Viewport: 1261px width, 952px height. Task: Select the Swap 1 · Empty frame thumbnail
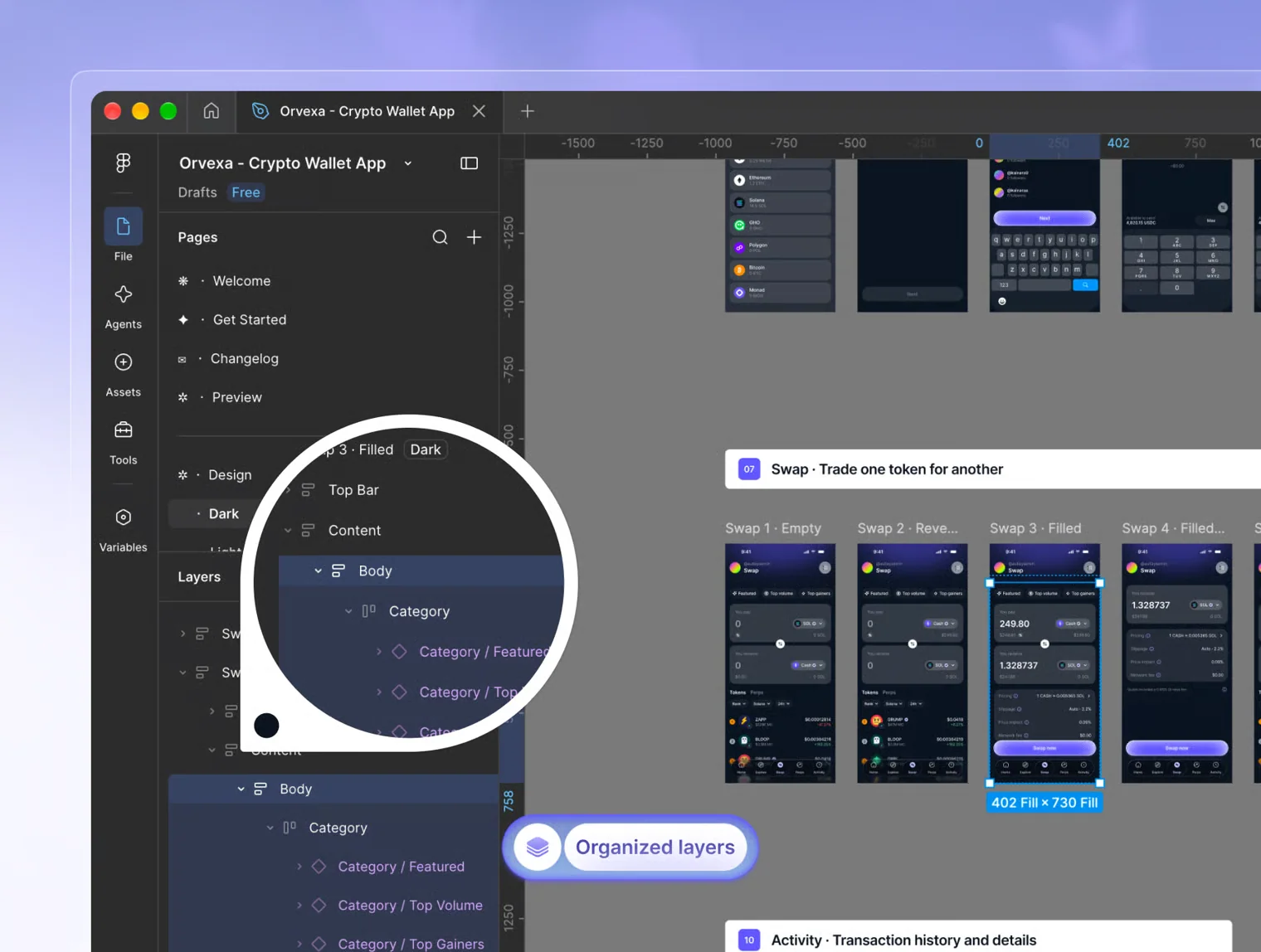(780, 663)
